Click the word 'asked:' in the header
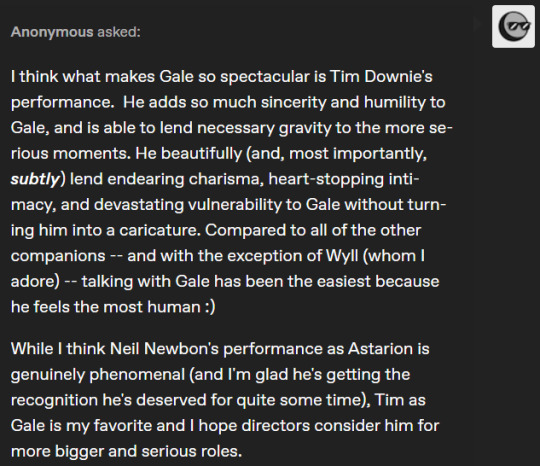 pyautogui.click(x=119, y=32)
